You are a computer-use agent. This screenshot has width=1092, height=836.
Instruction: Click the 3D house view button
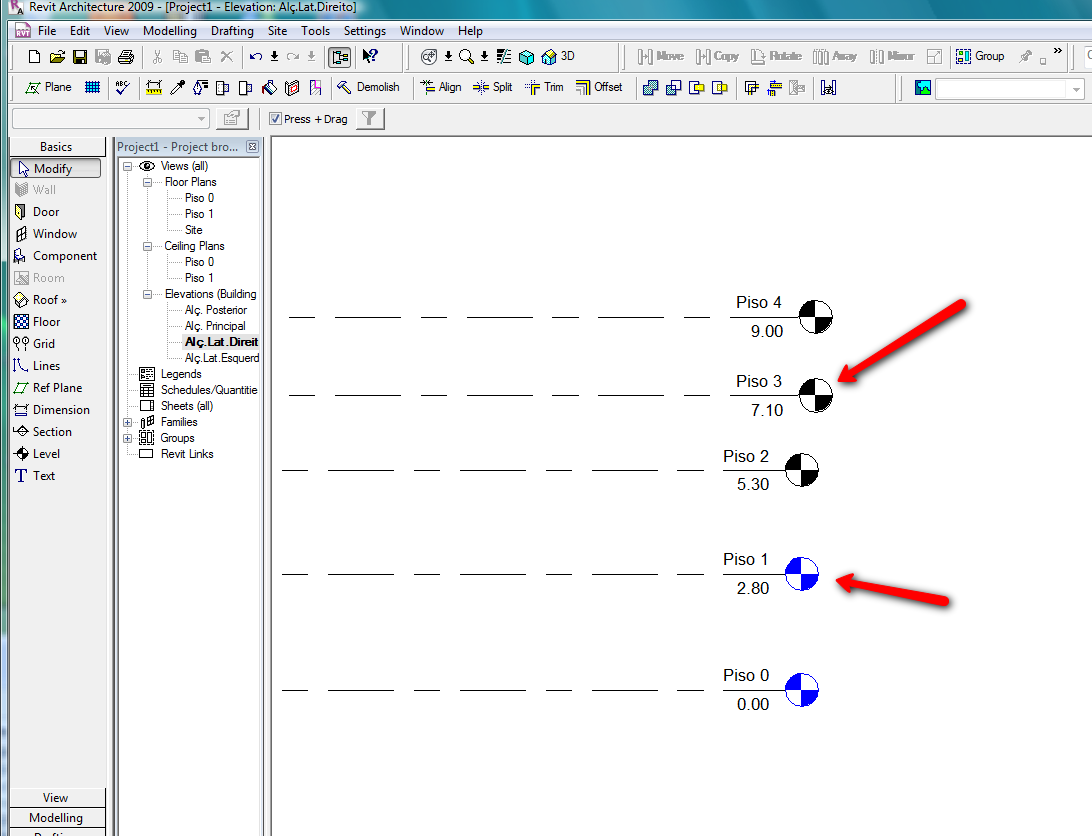(x=559, y=56)
